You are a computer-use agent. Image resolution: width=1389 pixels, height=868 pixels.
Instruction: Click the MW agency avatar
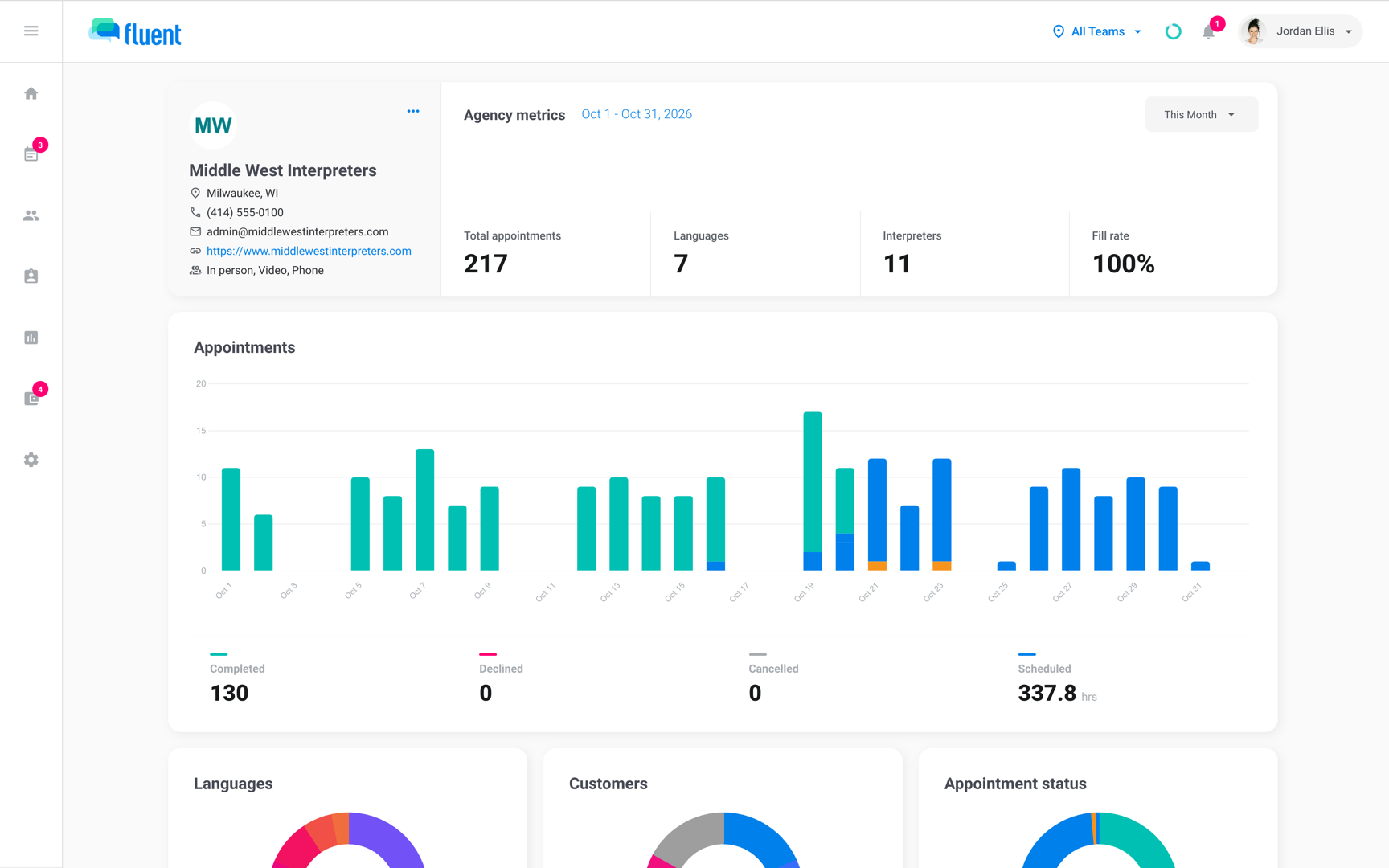213,125
